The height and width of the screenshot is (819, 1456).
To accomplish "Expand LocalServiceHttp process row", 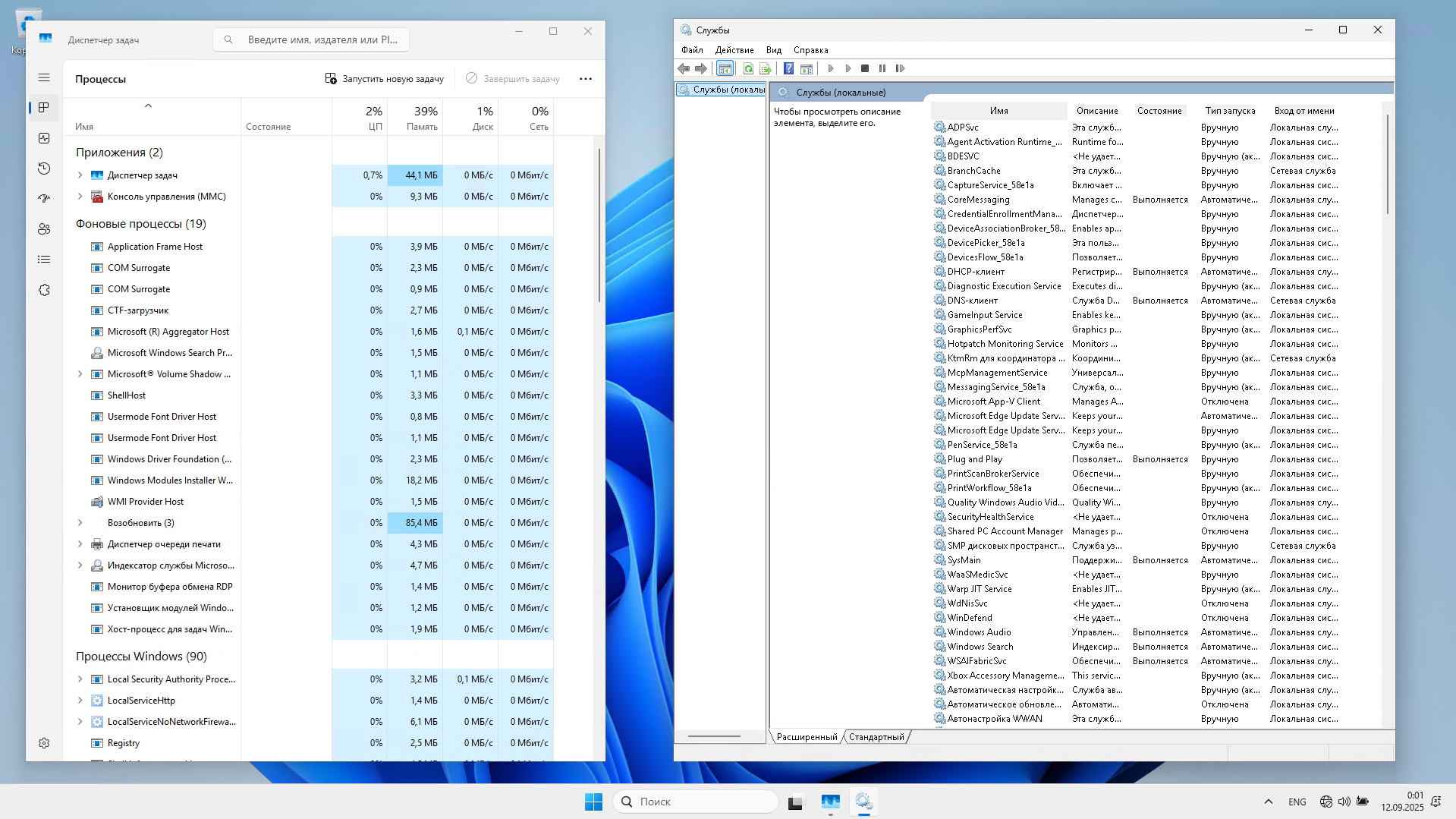I will click(80, 701).
